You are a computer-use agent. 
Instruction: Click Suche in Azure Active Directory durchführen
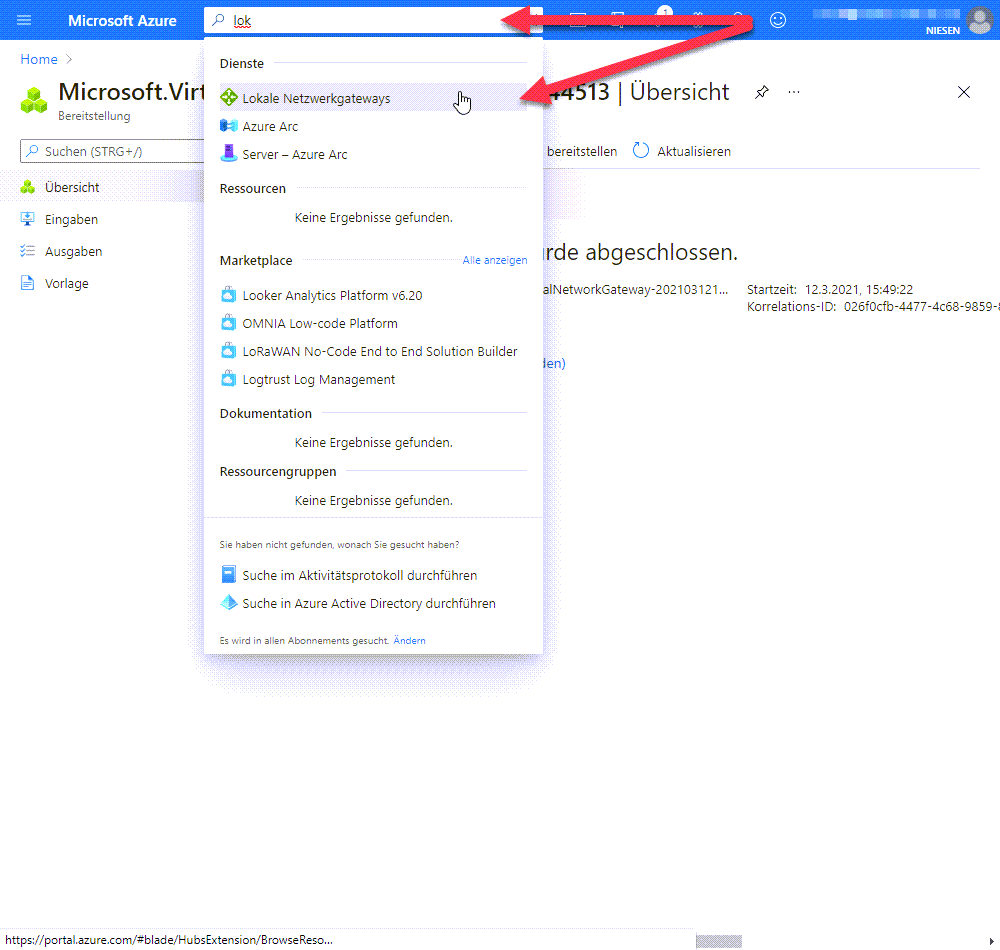369,603
